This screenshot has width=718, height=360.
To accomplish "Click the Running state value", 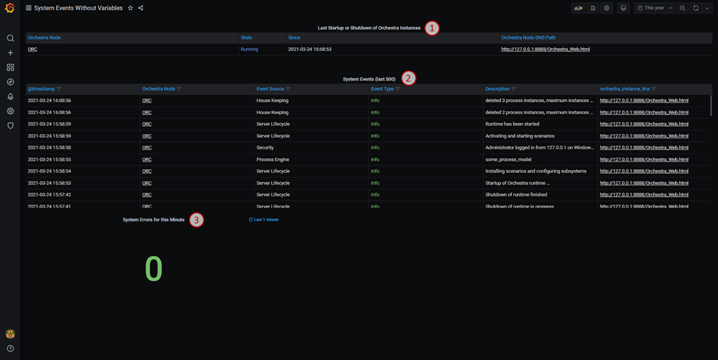I will (249, 49).
